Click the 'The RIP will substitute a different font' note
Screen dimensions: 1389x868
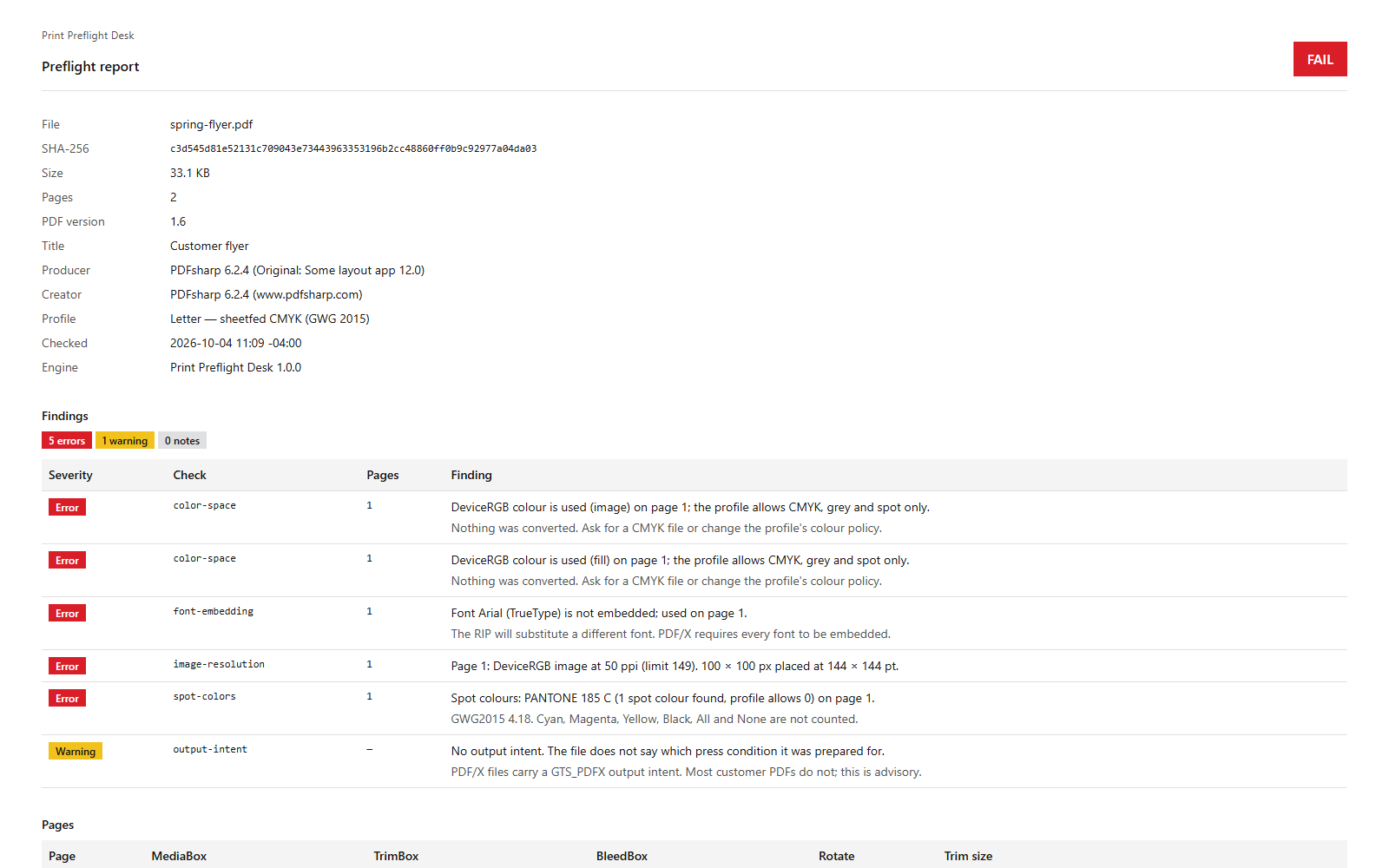point(670,634)
